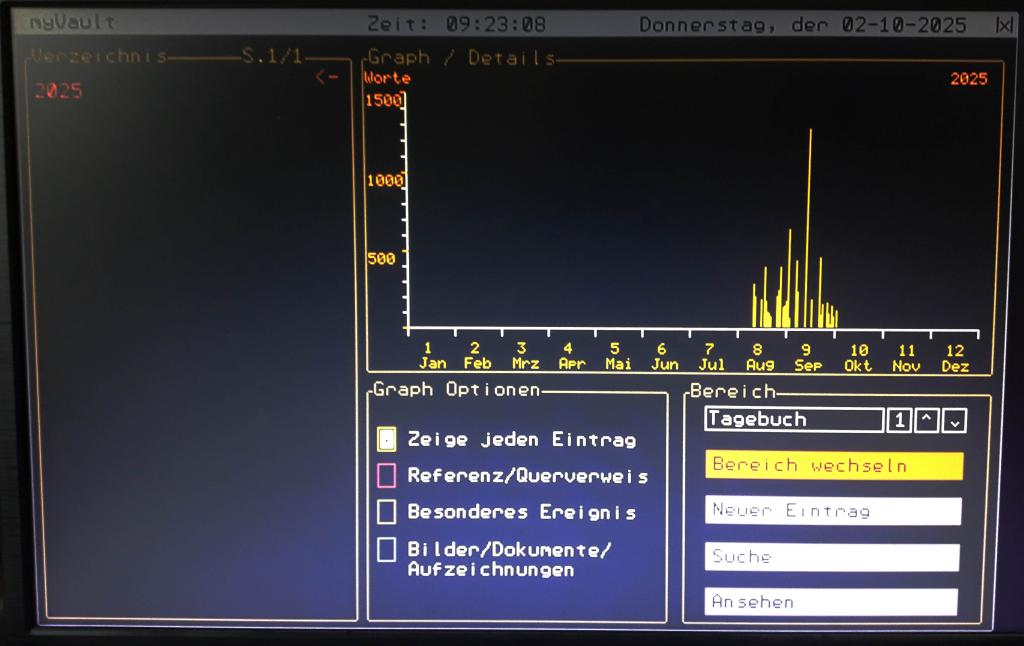The image size is (1024, 646).
Task: Create entry with Neuer Eintrag button
Action: [x=833, y=511]
